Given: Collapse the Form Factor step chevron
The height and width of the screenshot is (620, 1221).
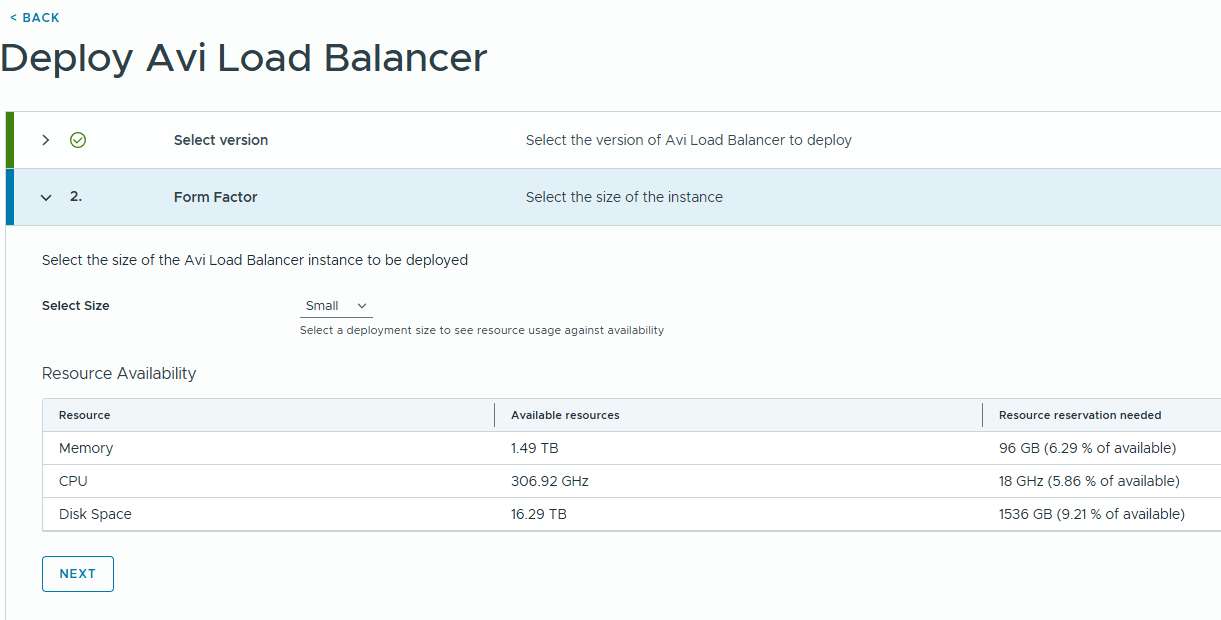Looking at the screenshot, I should click(x=46, y=198).
